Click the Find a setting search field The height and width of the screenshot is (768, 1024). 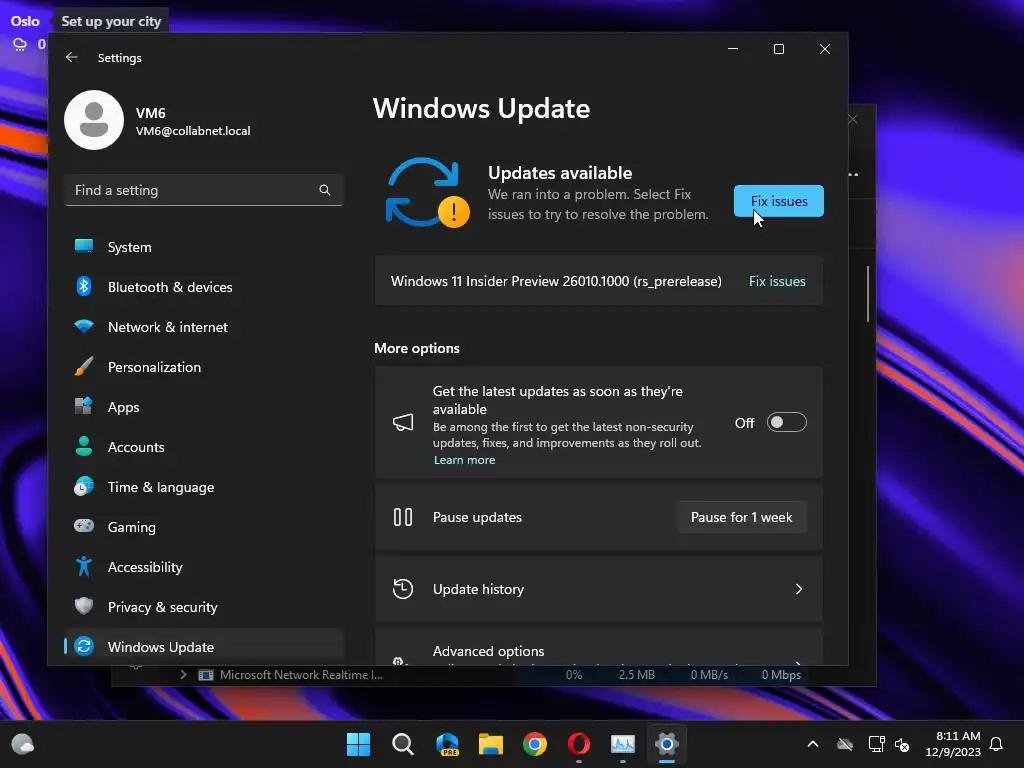click(204, 190)
